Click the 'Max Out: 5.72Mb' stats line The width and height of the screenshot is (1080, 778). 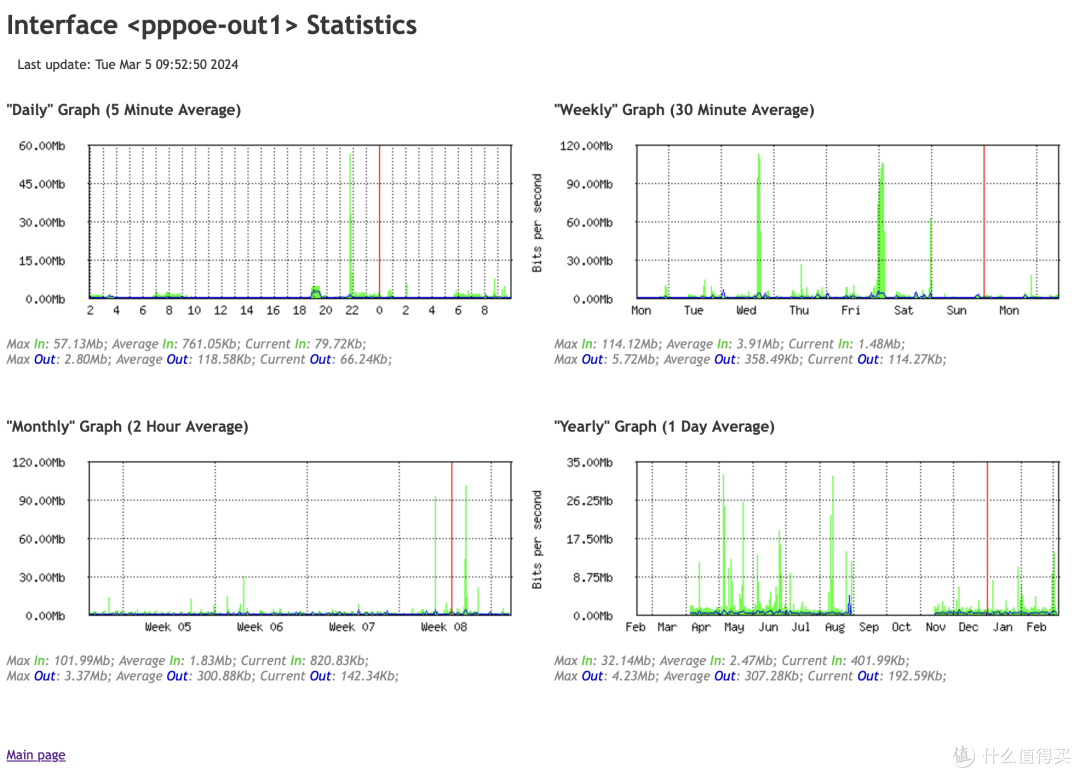[x=750, y=359]
